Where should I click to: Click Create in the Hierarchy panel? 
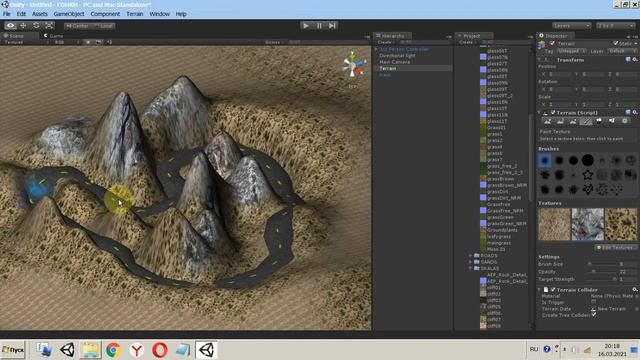[385, 42]
